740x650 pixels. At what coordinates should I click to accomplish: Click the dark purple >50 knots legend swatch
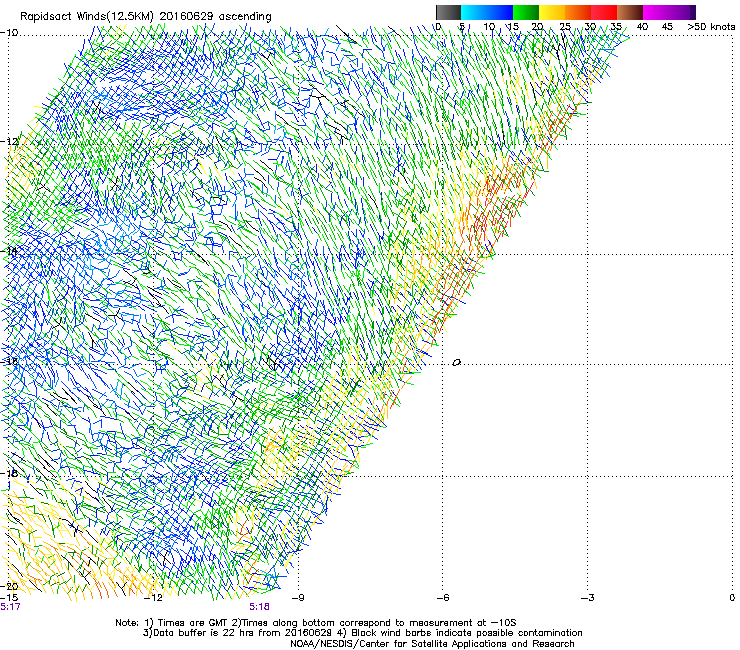point(693,12)
